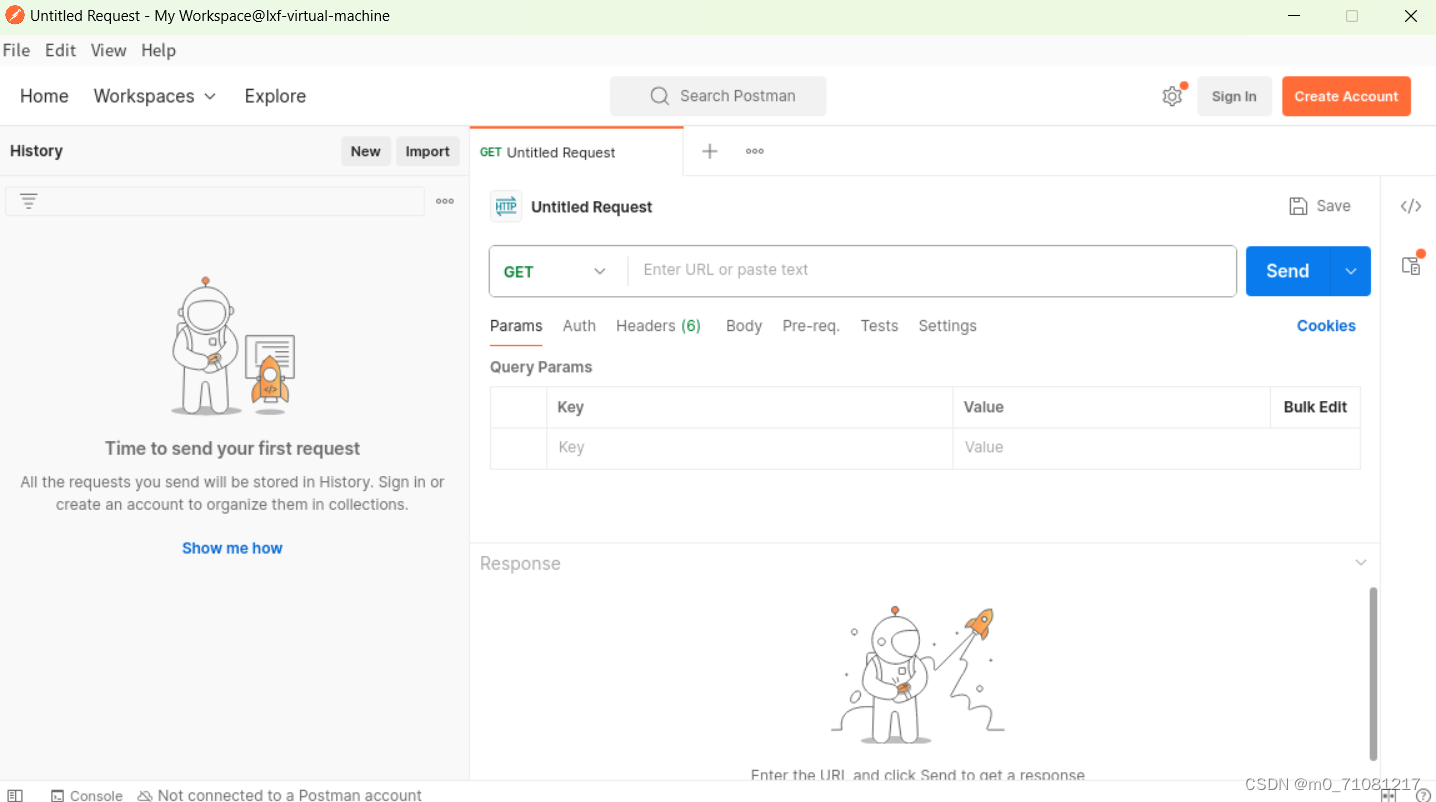Collapse the Response section chevron
The height and width of the screenshot is (802, 1436).
tap(1360, 562)
